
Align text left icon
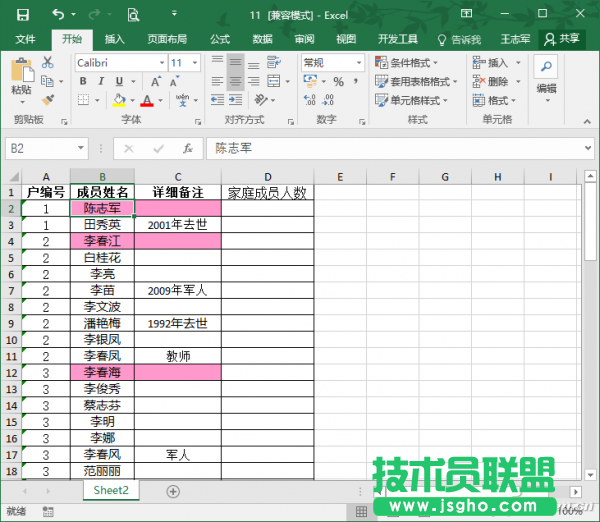pos(217,81)
